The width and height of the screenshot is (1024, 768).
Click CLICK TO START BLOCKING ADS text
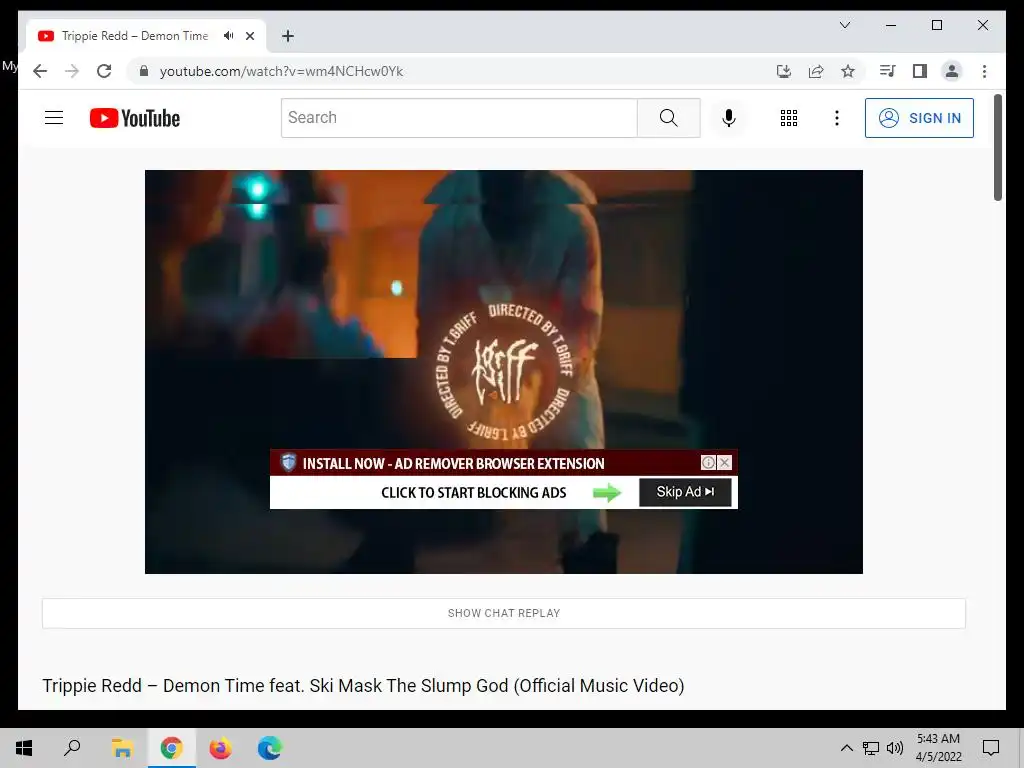coord(473,493)
